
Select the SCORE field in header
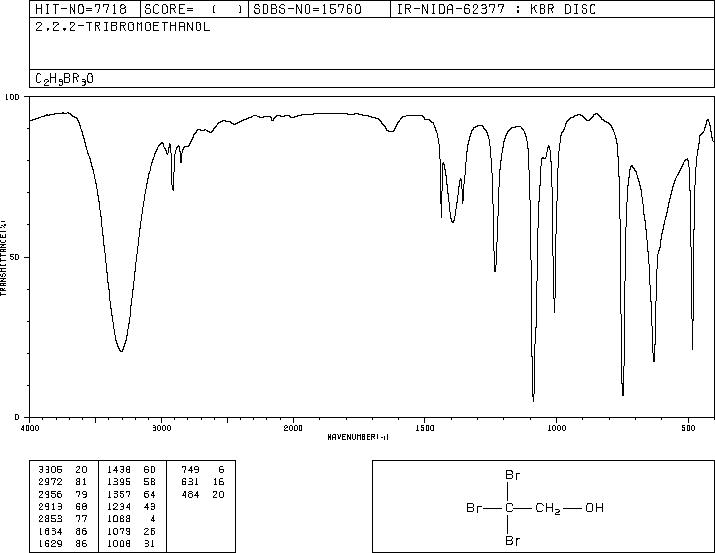coord(194,9)
